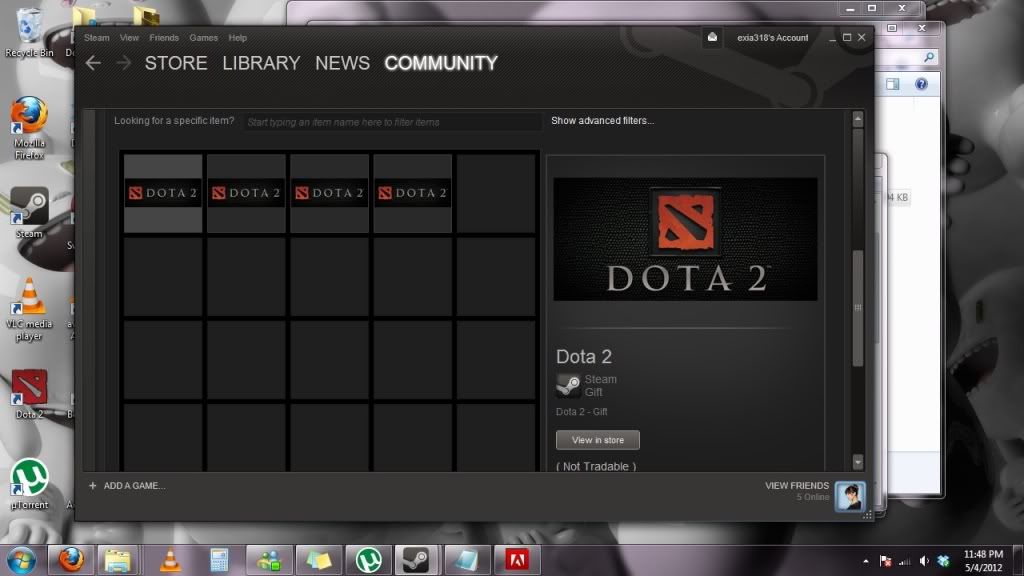Click the plus icon for Add a Game
The width and height of the screenshot is (1024, 576).
[x=93, y=485]
